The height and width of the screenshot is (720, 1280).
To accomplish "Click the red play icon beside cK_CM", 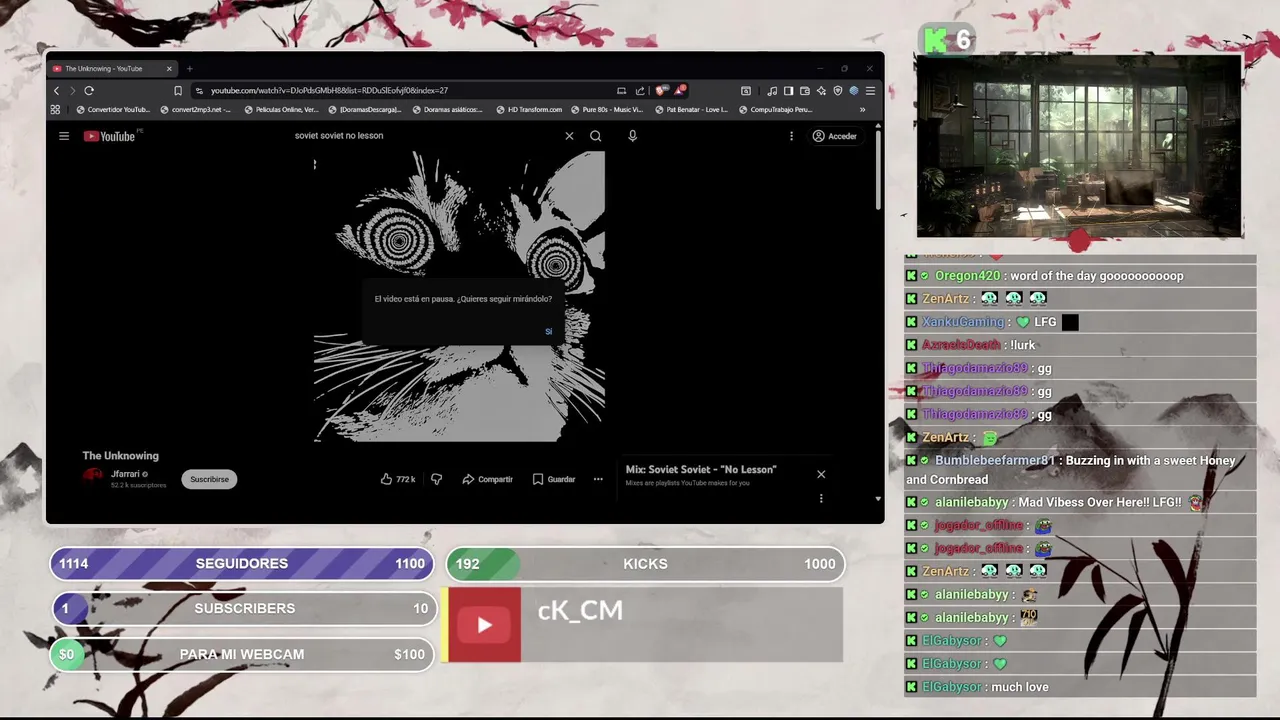I will (x=484, y=625).
